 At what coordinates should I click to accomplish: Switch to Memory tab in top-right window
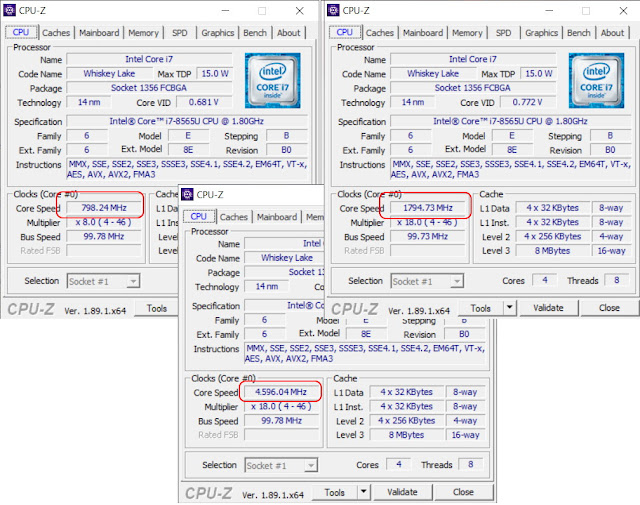click(x=467, y=33)
